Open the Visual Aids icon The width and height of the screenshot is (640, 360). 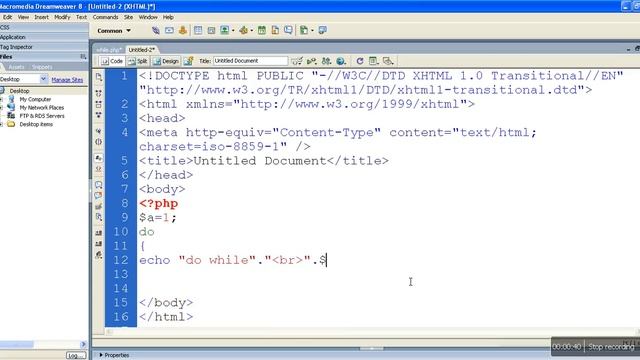point(388,61)
